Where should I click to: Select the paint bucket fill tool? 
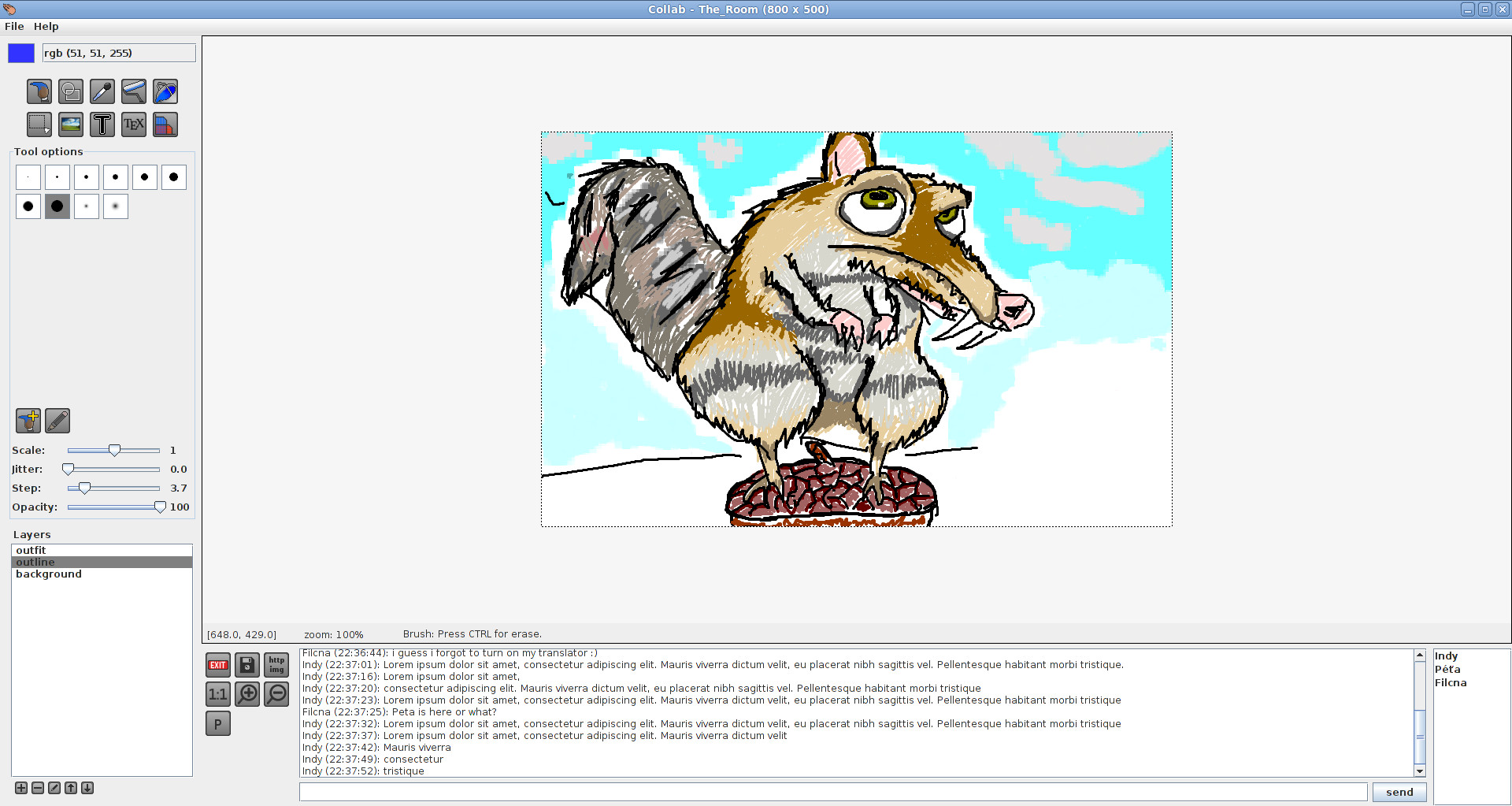[x=165, y=91]
